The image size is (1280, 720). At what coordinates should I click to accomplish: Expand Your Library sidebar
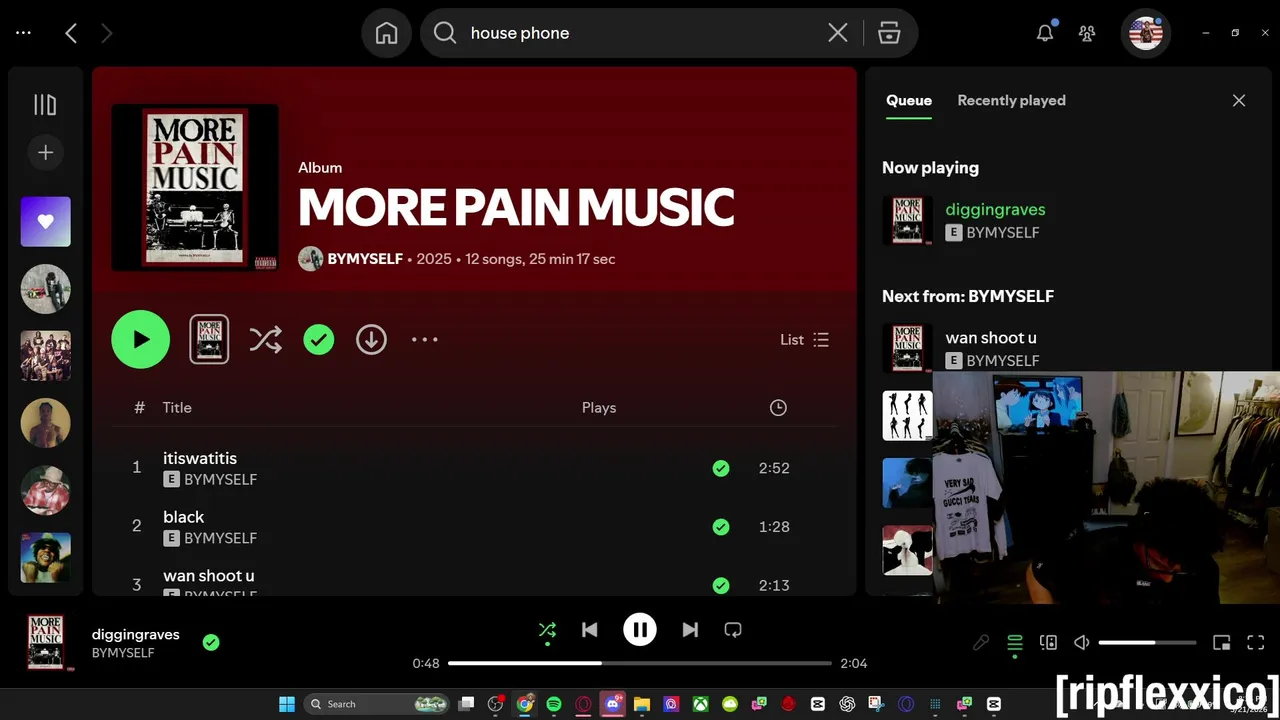[x=45, y=105]
